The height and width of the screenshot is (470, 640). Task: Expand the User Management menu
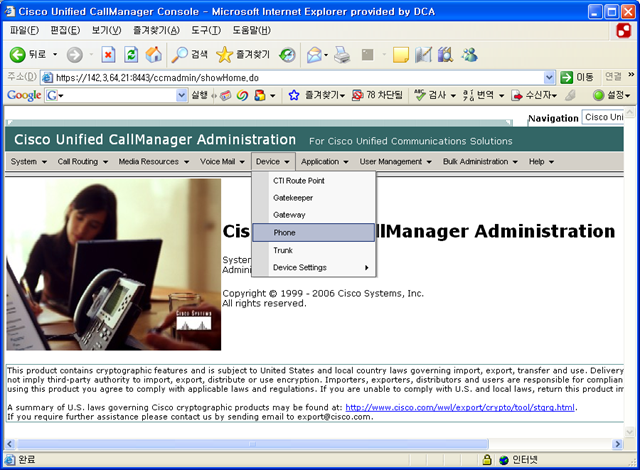395,162
